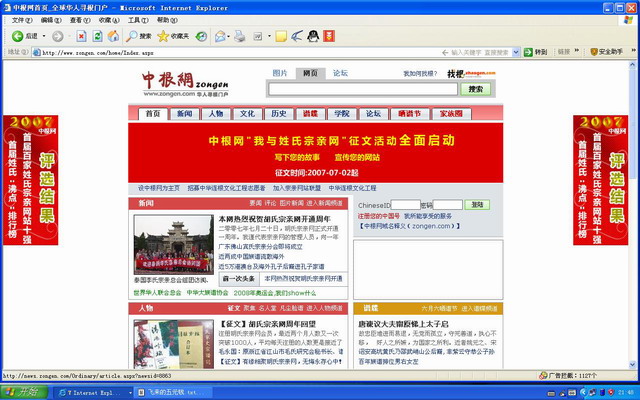This screenshot has width=640, height=400.
Task: Click the 前一次头条 button
Action: [239, 279]
